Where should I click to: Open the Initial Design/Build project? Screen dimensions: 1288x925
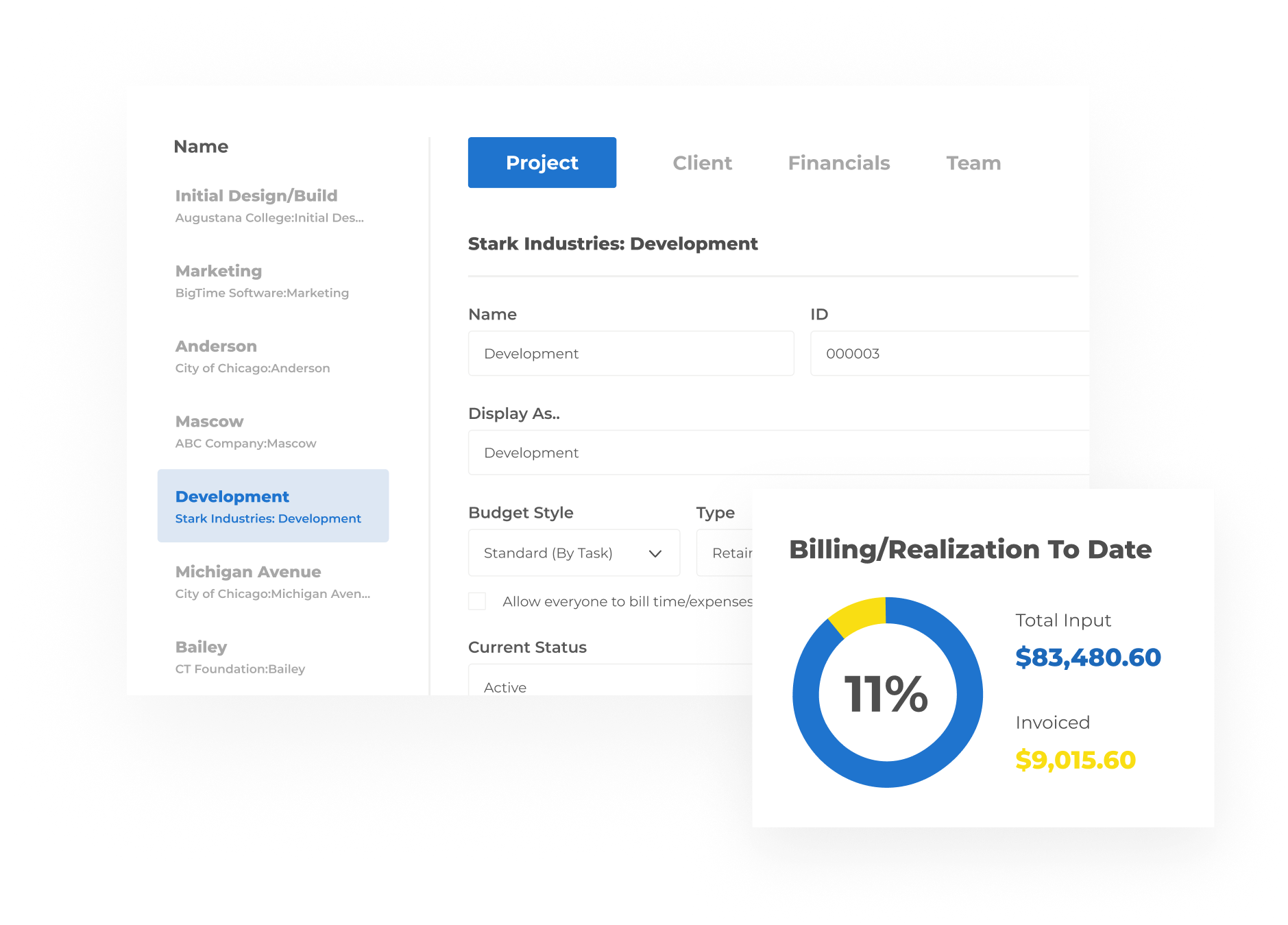pos(273,206)
